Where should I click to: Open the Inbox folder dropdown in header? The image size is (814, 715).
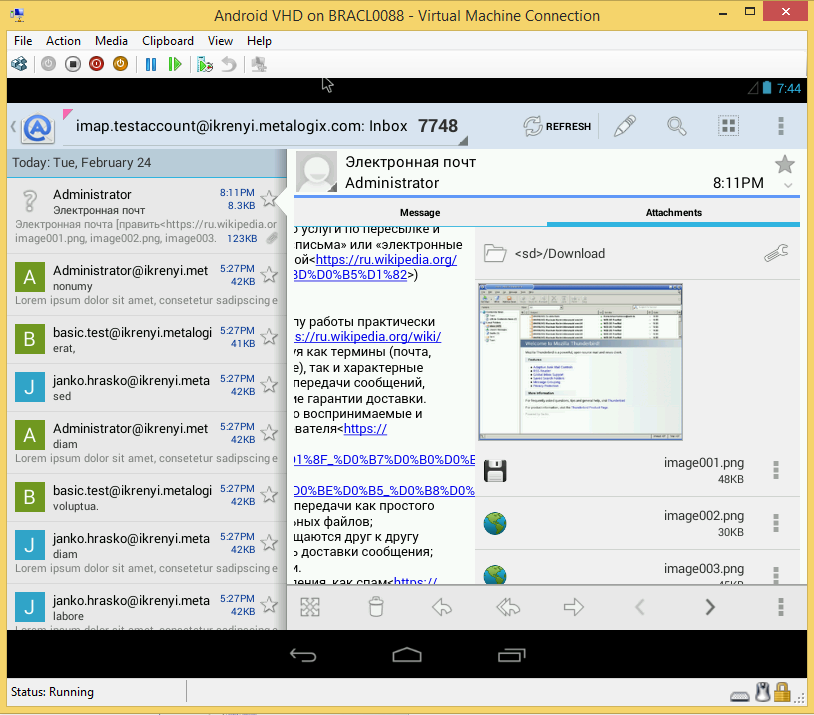tap(266, 126)
